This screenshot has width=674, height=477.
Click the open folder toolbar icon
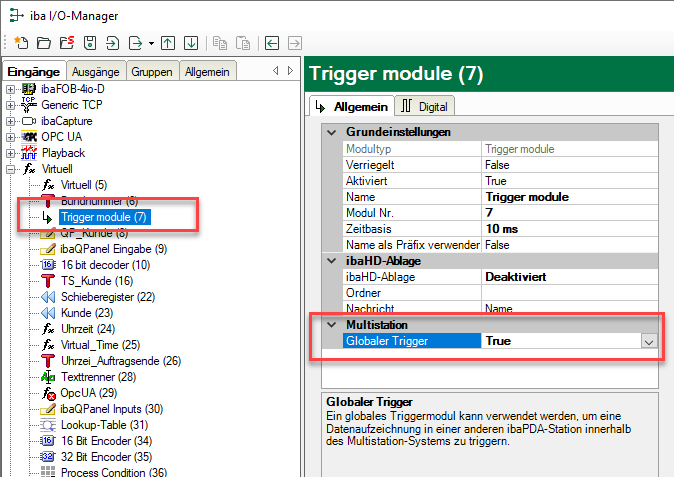tap(43, 43)
